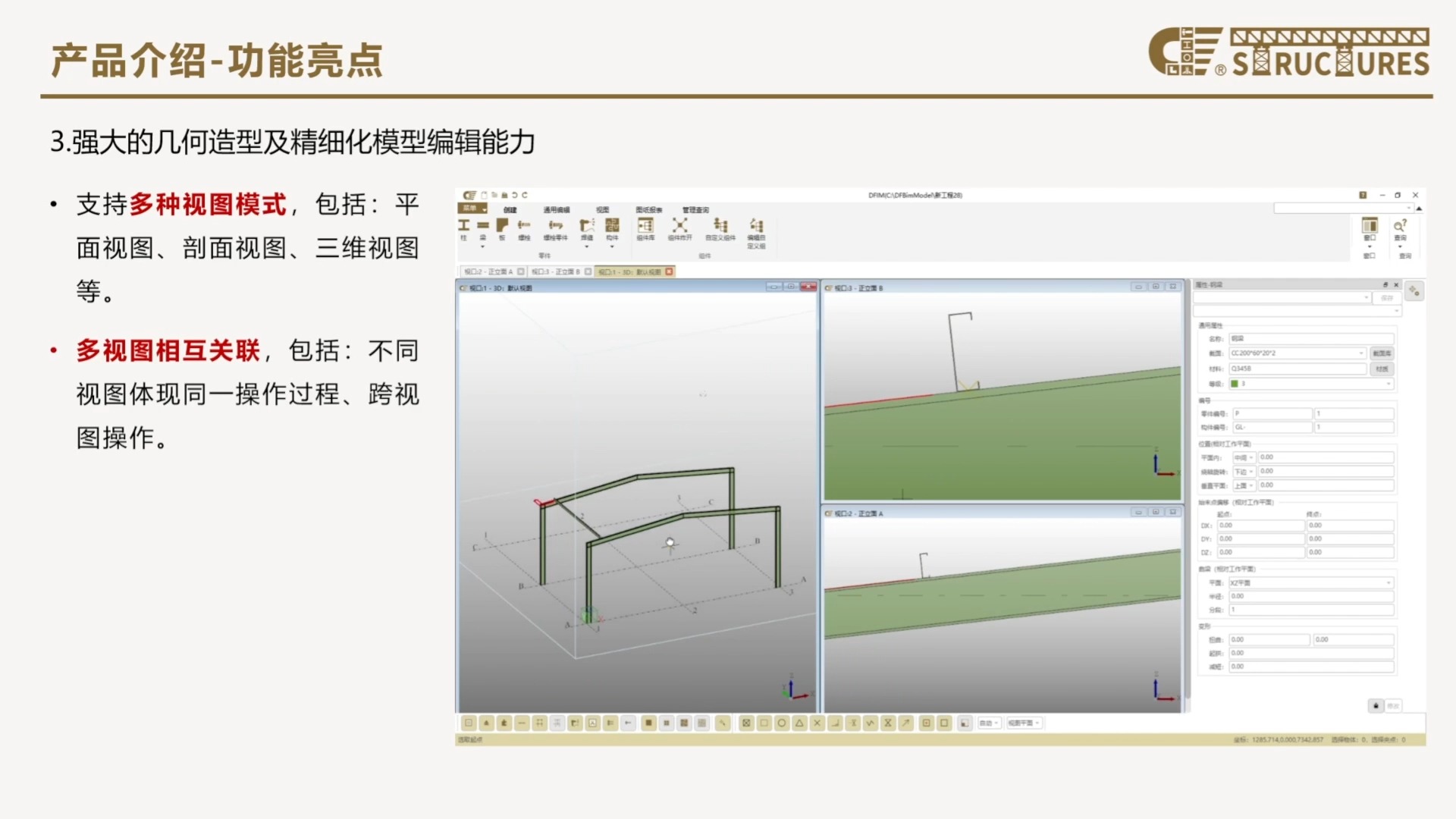Image resolution: width=1456 pixels, height=819 pixels.
Task: Click the redo arrow in title bar
Action: [525, 195]
